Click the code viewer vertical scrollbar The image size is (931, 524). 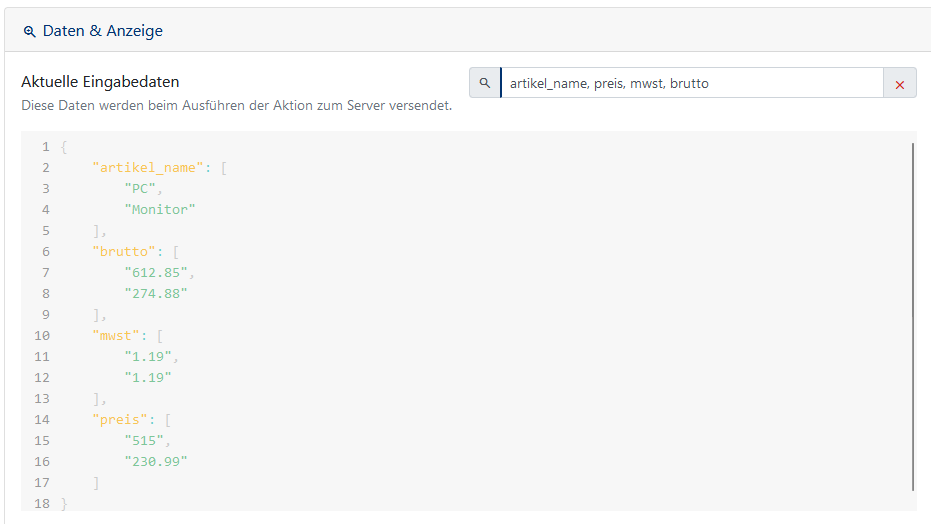click(x=913, y=316)
